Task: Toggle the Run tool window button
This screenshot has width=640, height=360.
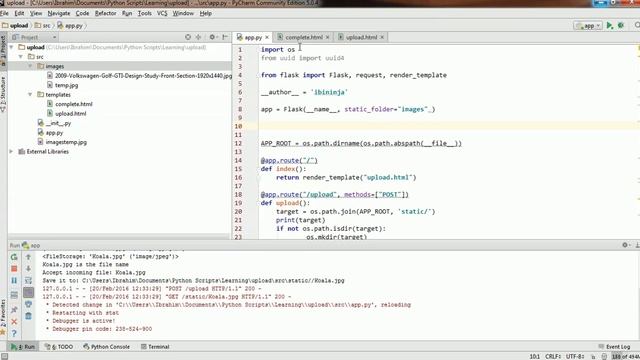Action: (23, 347)
